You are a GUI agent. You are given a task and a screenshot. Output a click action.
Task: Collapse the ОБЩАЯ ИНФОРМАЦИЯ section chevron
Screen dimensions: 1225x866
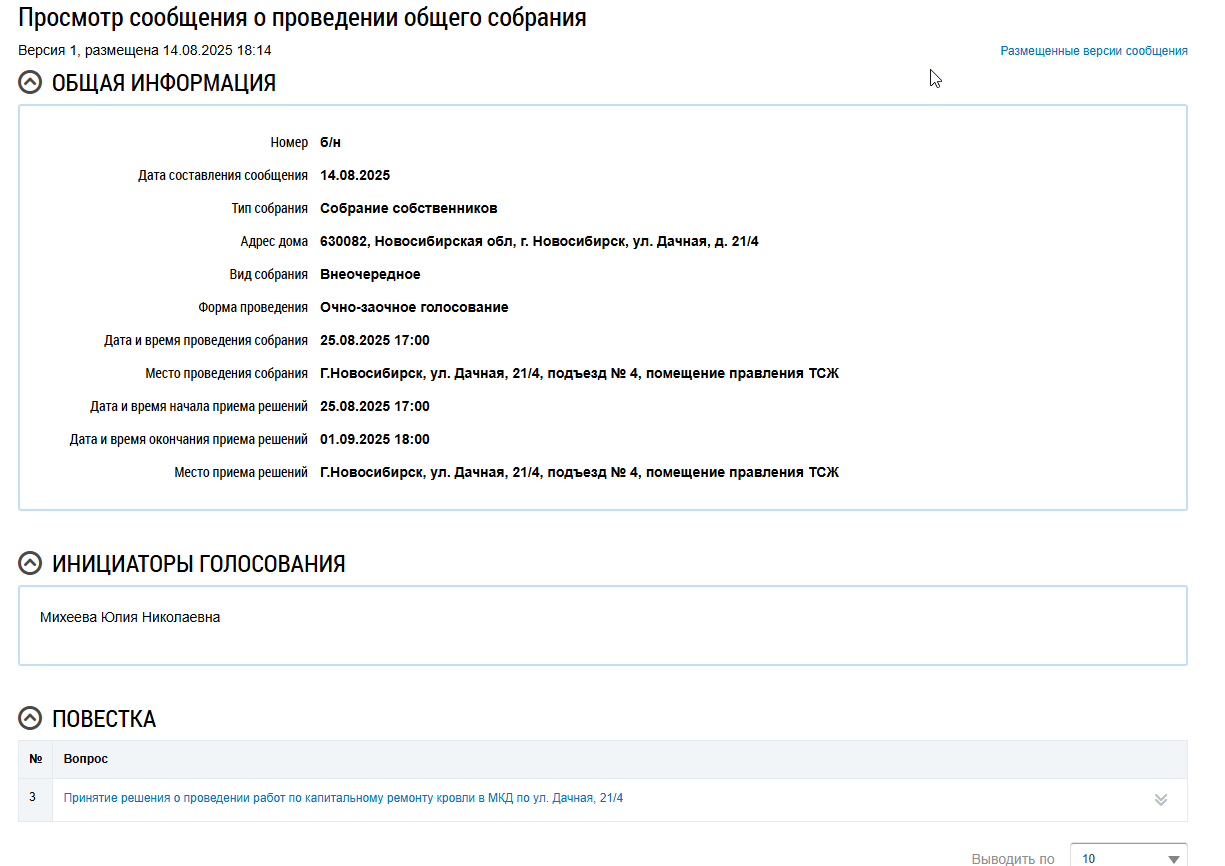click(31, 83)
